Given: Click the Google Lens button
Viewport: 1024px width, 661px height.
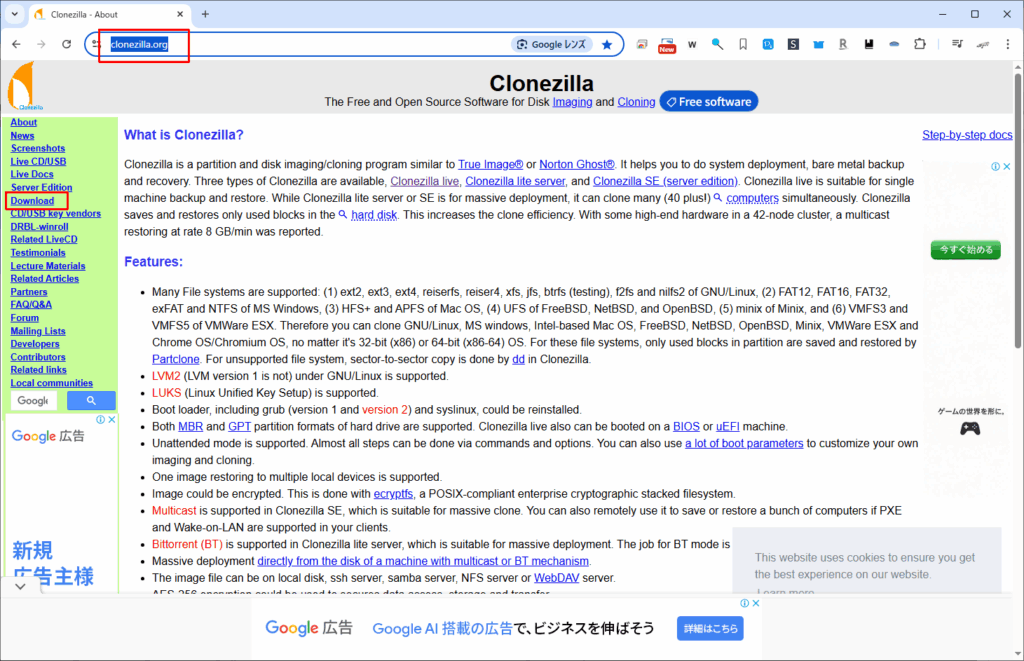Looking at the screenshot, I should pos(552,44).
